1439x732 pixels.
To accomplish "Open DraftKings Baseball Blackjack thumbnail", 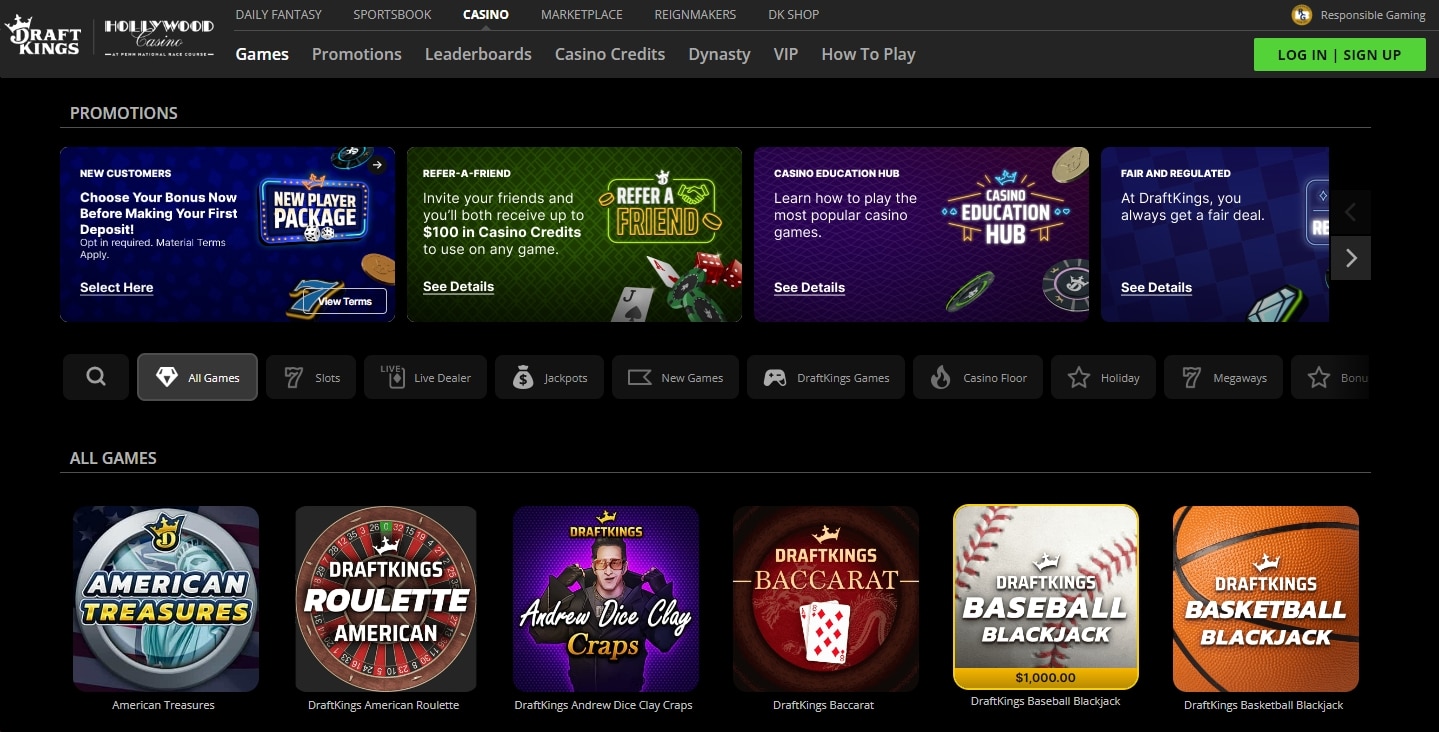I will [1046, 596].
